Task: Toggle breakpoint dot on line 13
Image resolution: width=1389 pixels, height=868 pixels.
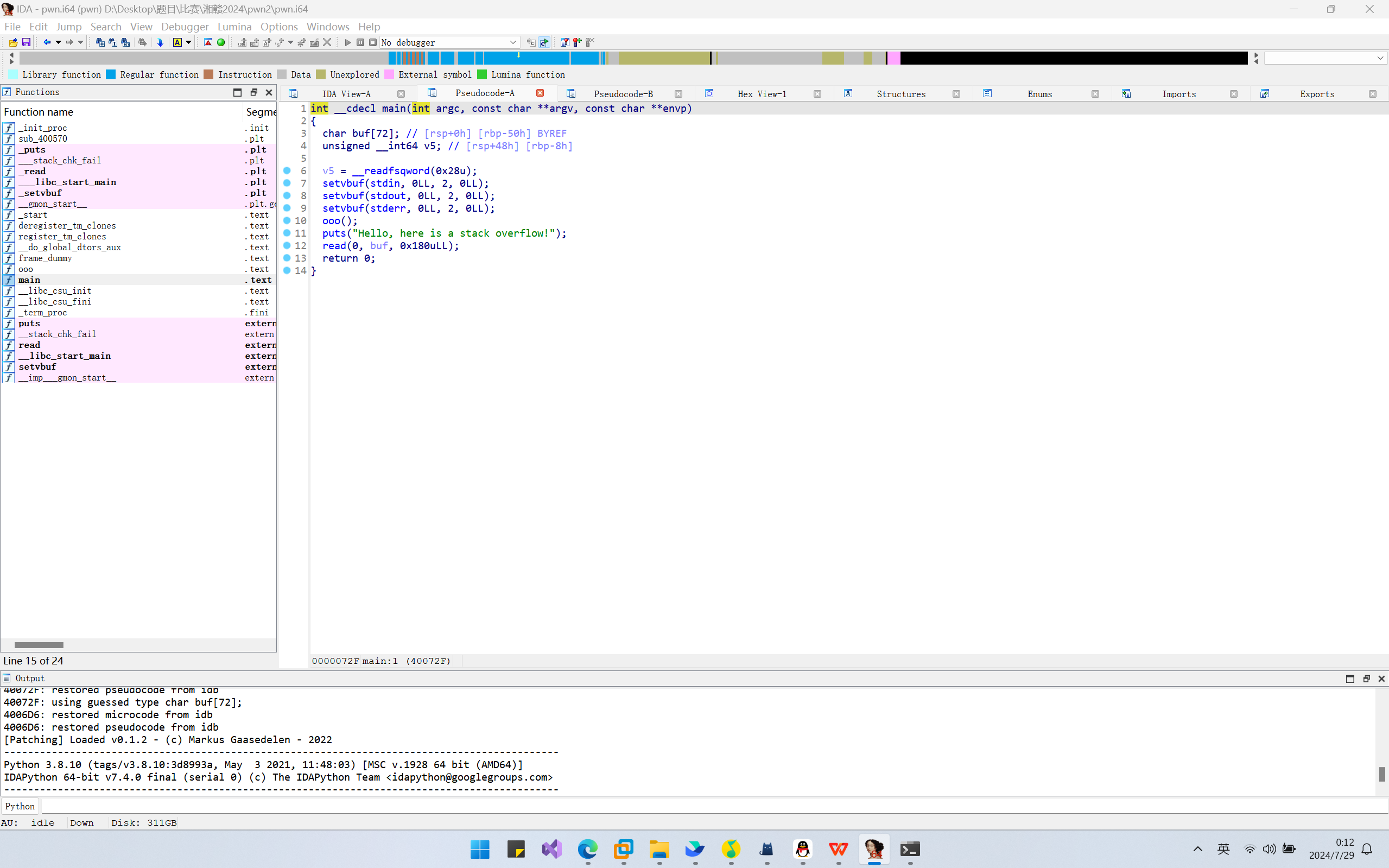Action: pyautogui.click(x=287, y=258)
